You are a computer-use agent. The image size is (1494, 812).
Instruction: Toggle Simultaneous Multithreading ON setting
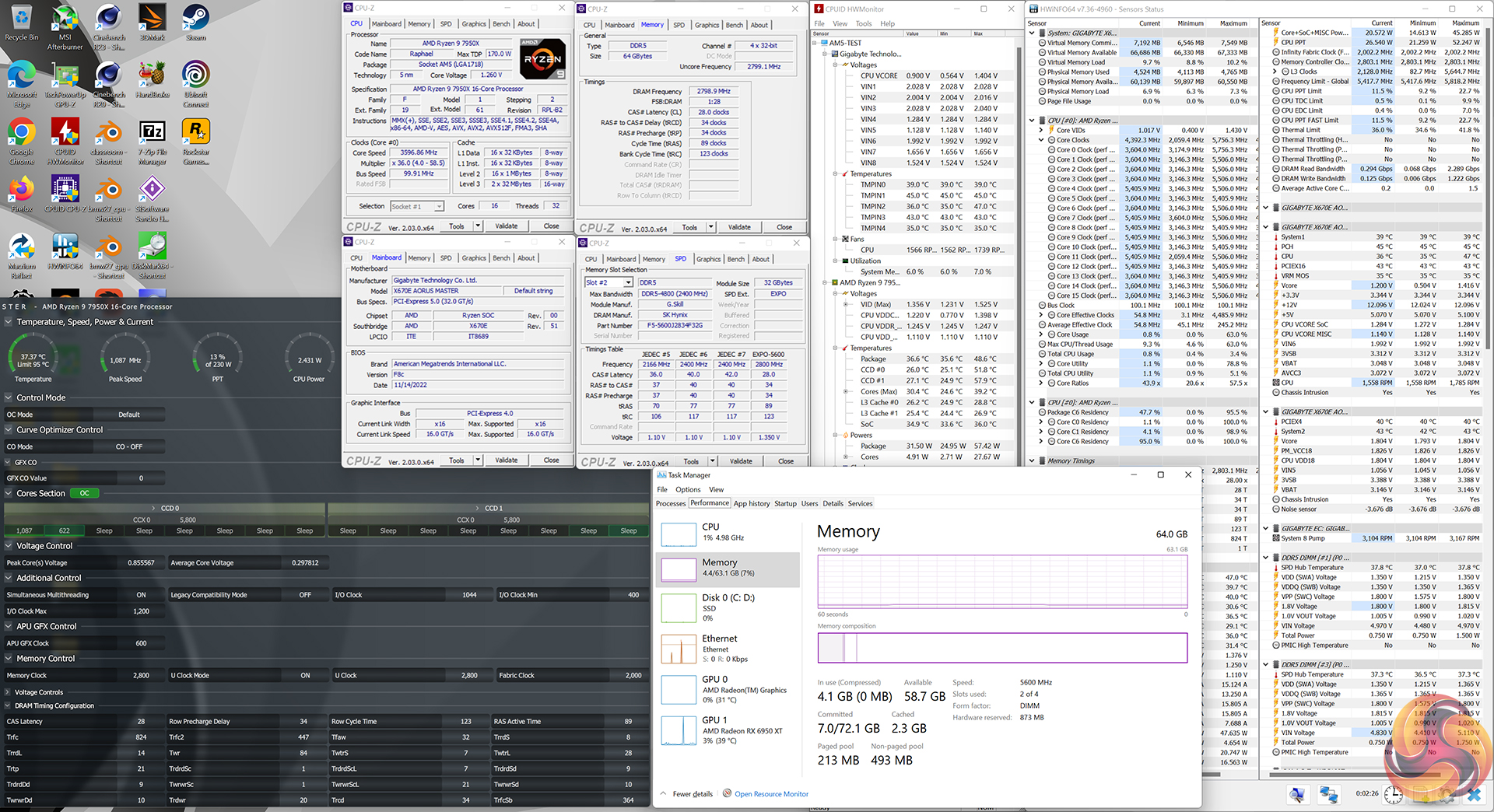(141, 595)
